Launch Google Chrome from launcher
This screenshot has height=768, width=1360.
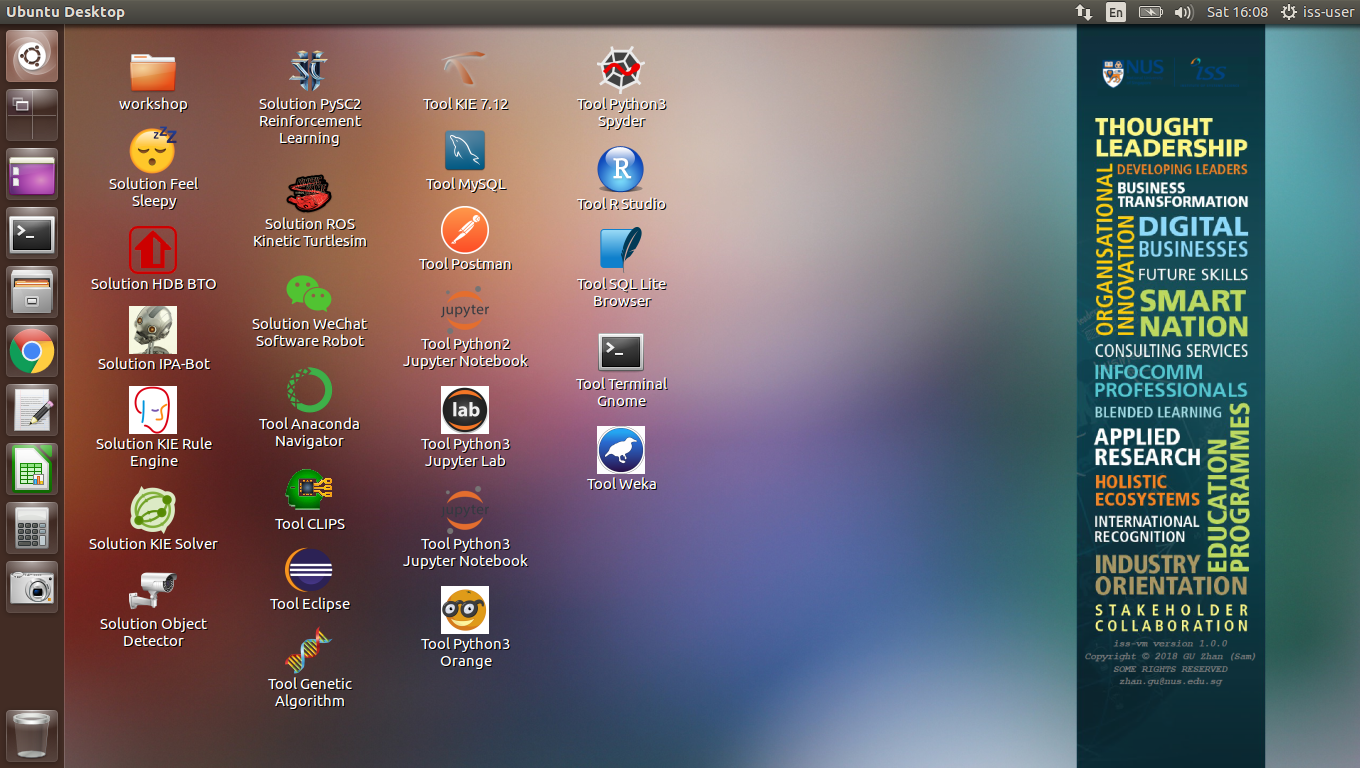pos(32,352)
